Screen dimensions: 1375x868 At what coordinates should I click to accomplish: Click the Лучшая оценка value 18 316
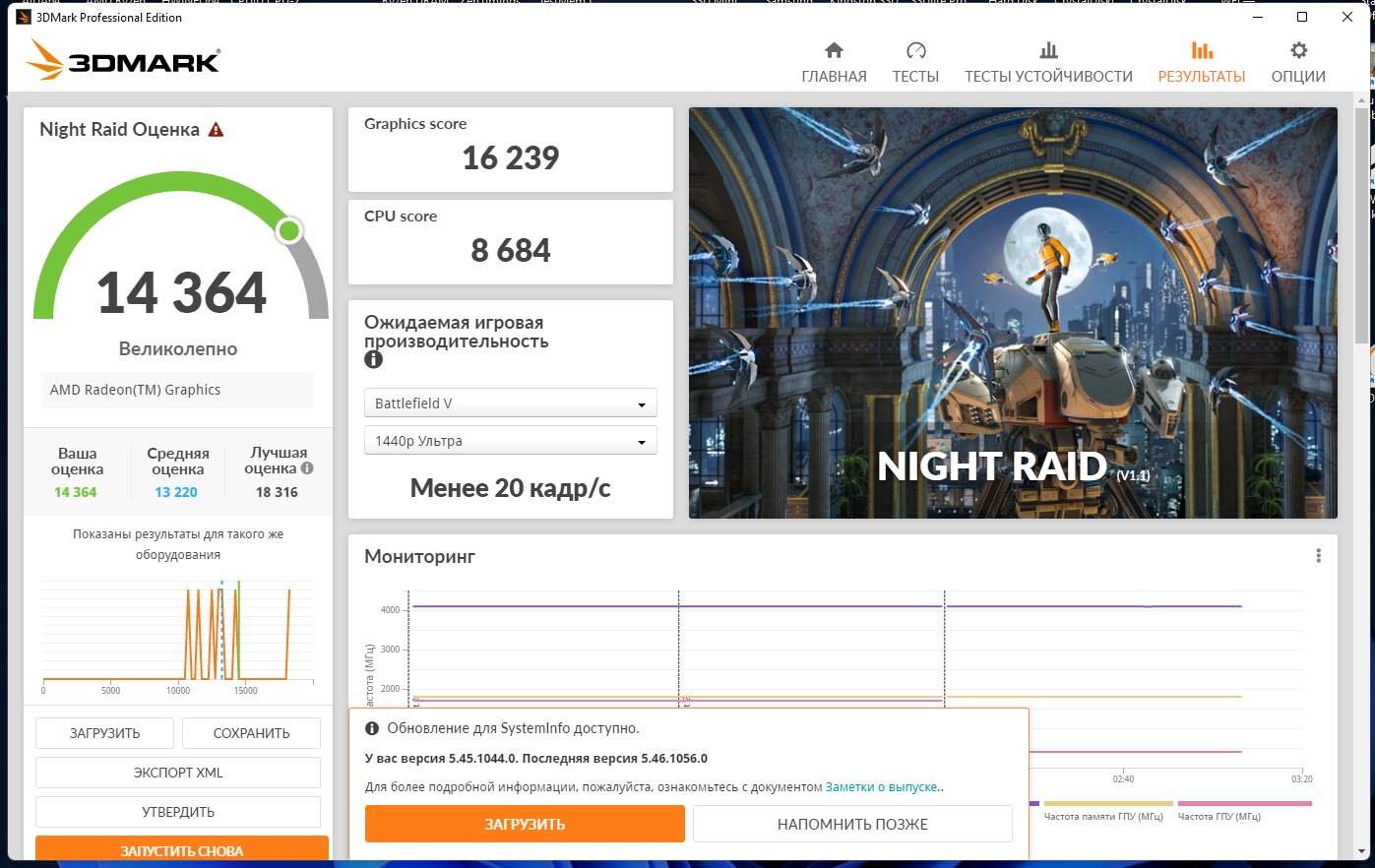[277, 492]
